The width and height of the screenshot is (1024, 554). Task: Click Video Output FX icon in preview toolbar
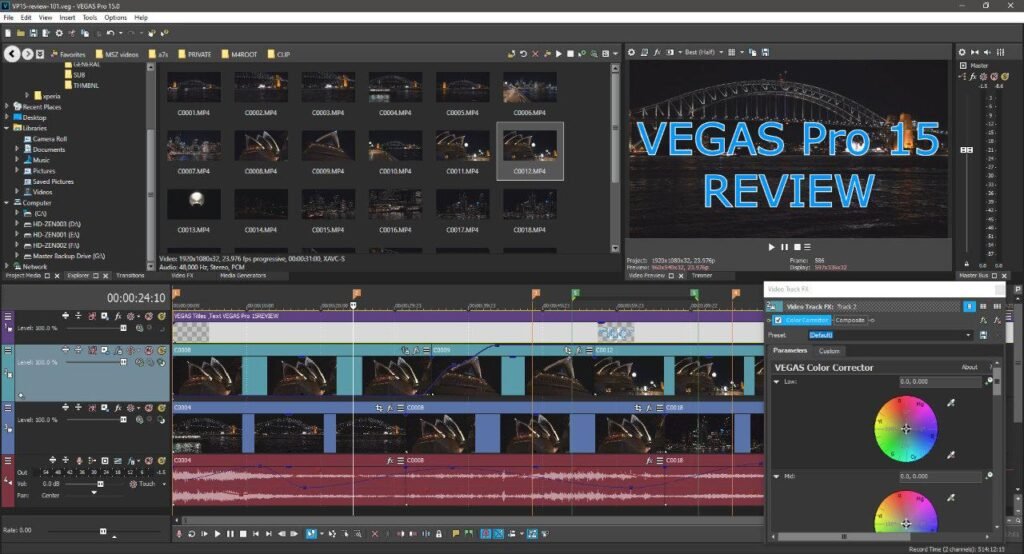pyautogui.click(x=657, y=52)
